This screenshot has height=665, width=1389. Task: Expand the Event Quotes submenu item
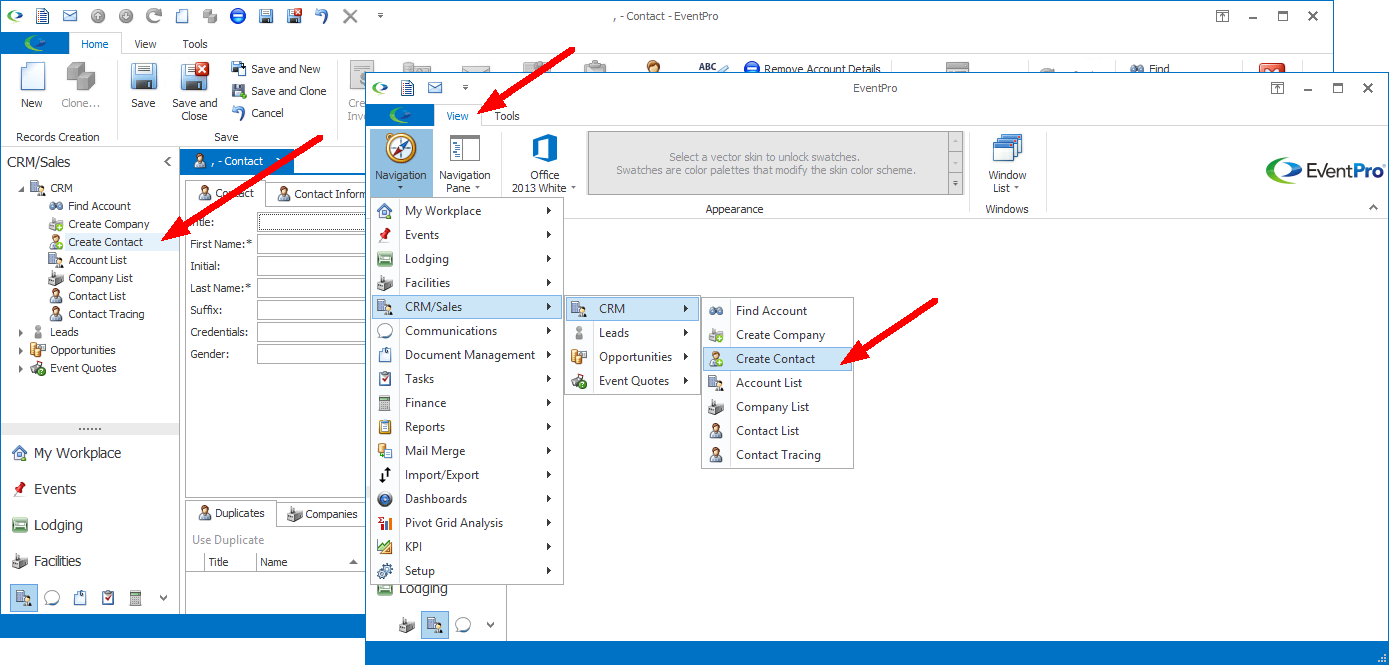click(631, 381)
